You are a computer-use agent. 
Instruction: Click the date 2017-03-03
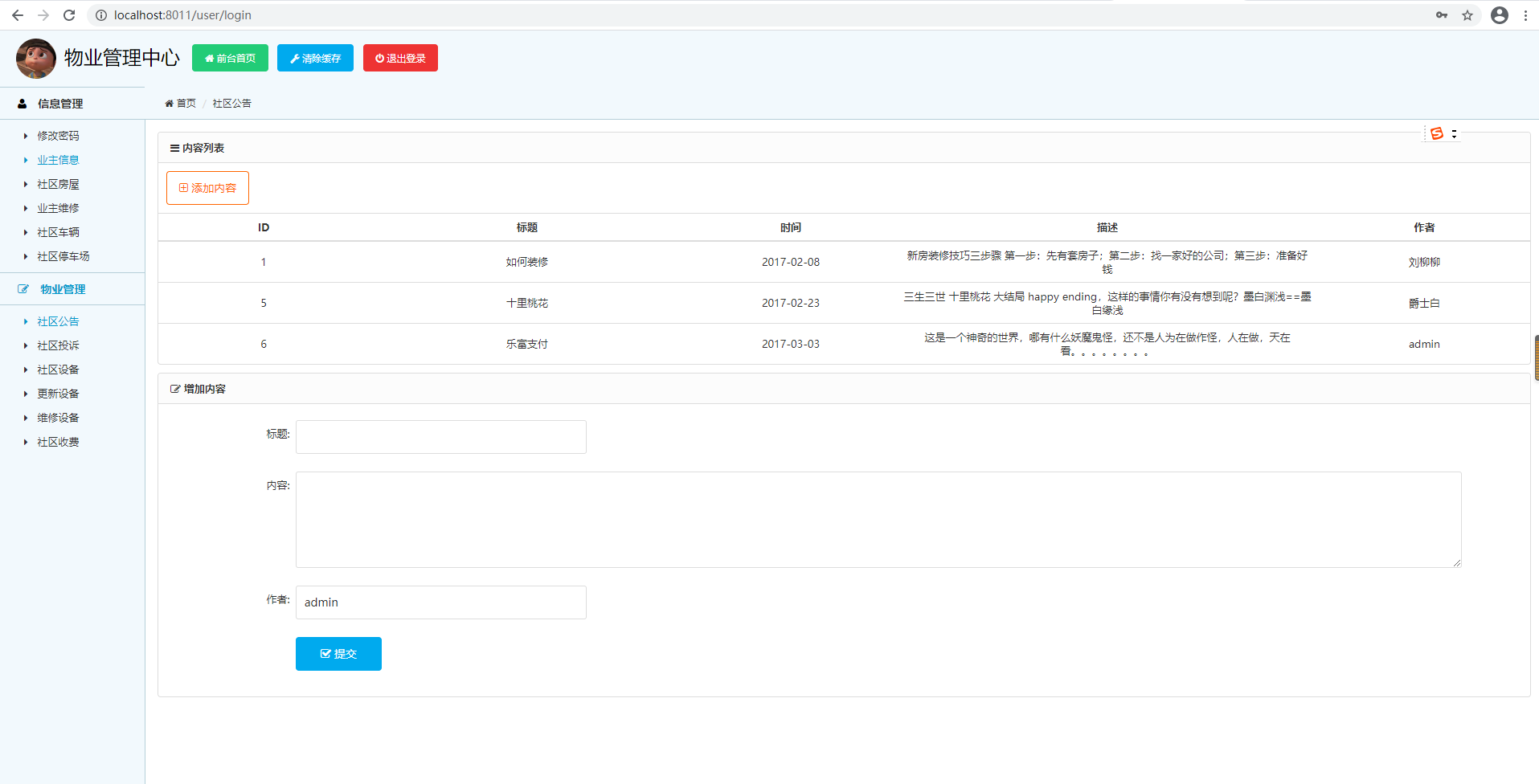[x=791, y=344]
